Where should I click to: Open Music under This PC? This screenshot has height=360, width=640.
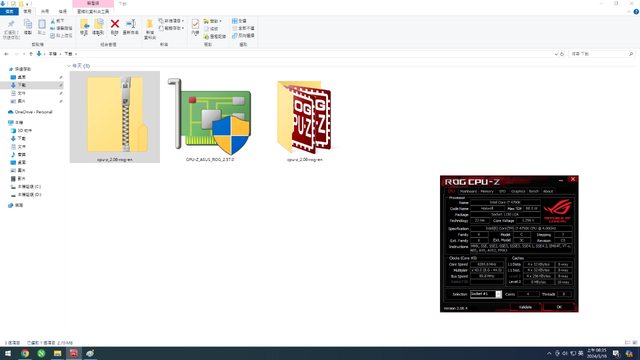click(x=18, y=155)
